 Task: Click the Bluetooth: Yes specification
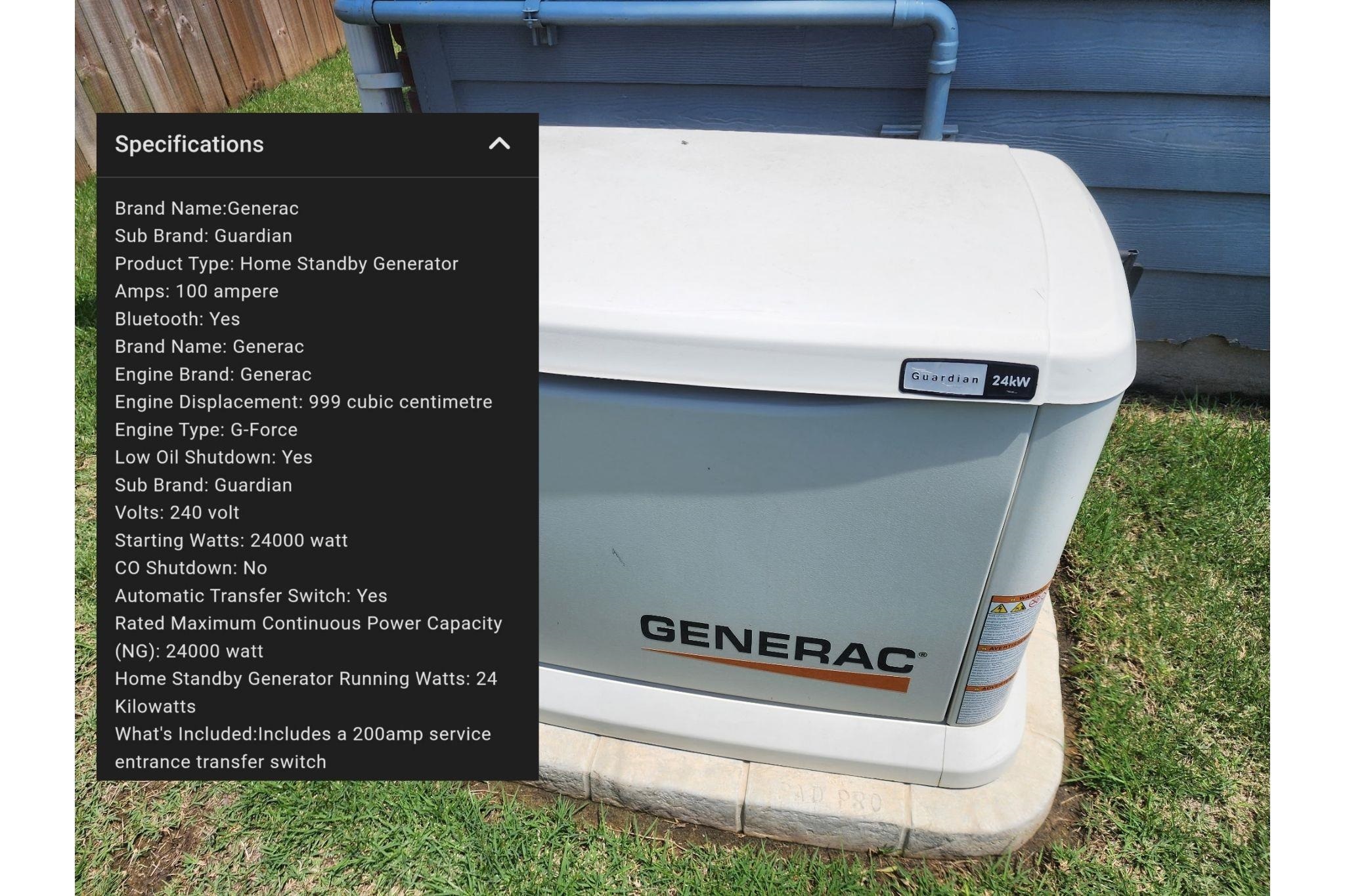point(177,319)
